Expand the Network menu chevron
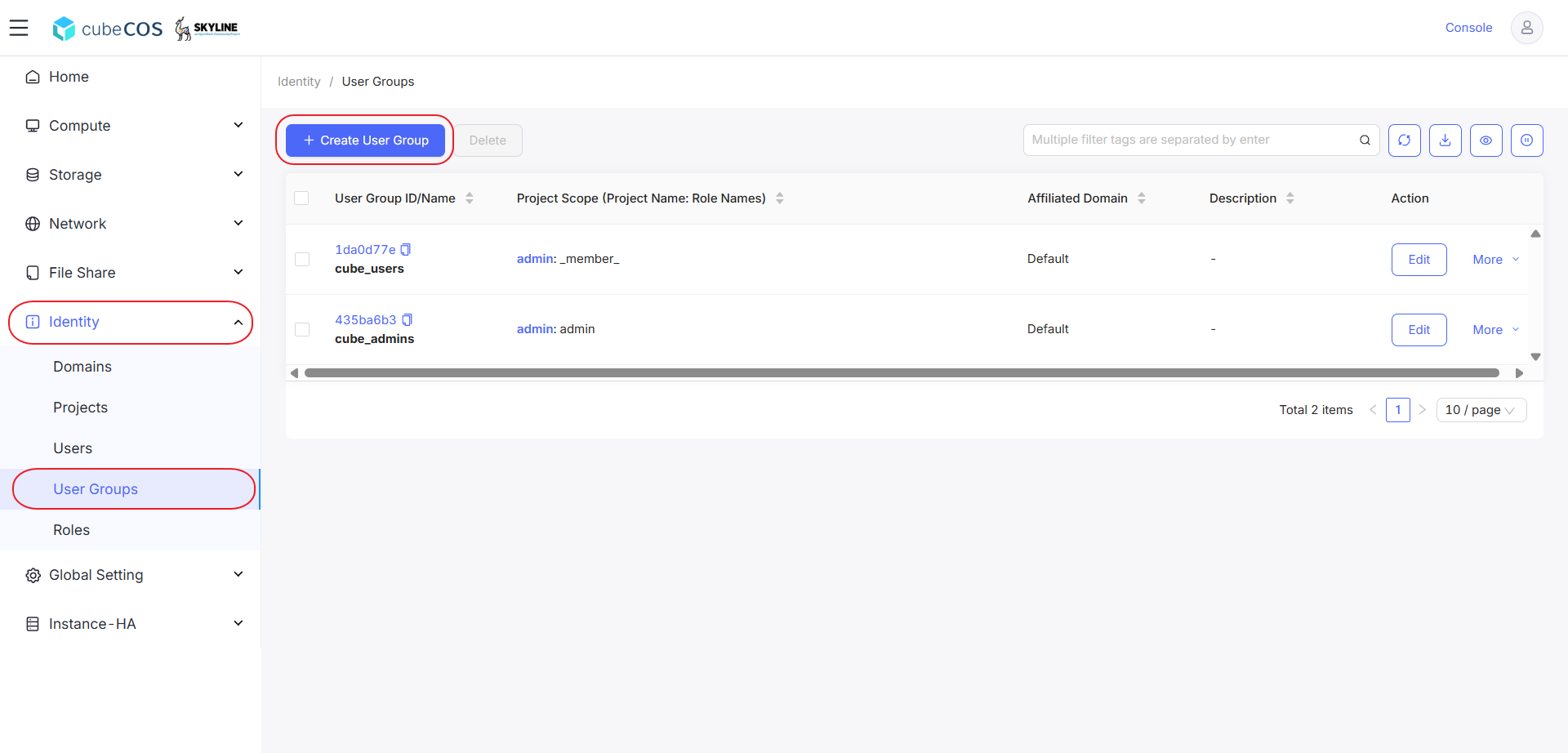This screenshot has height=753, width=1568. tap(238, 223)
